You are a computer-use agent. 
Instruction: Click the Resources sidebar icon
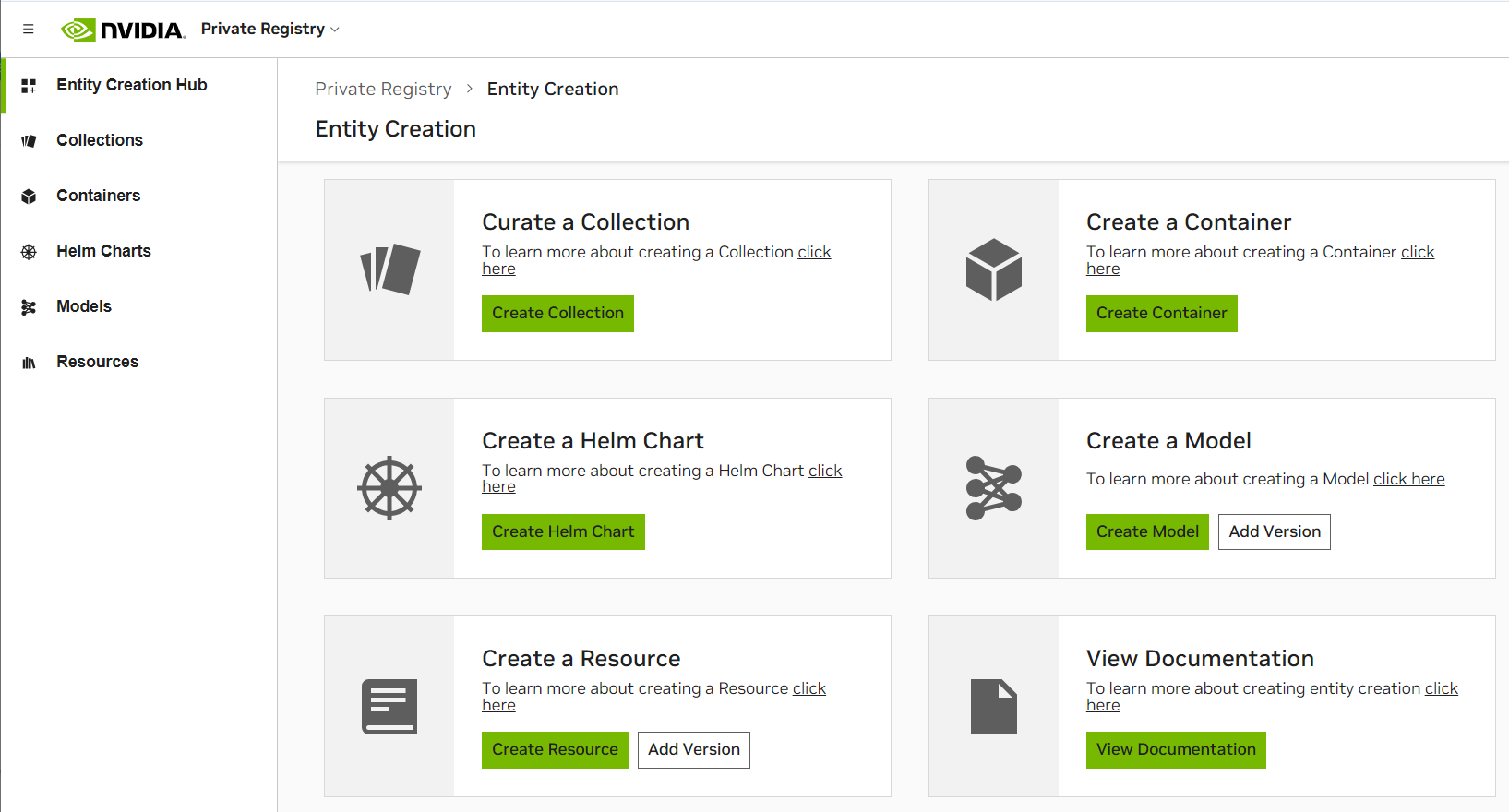(x=29, y=363)
